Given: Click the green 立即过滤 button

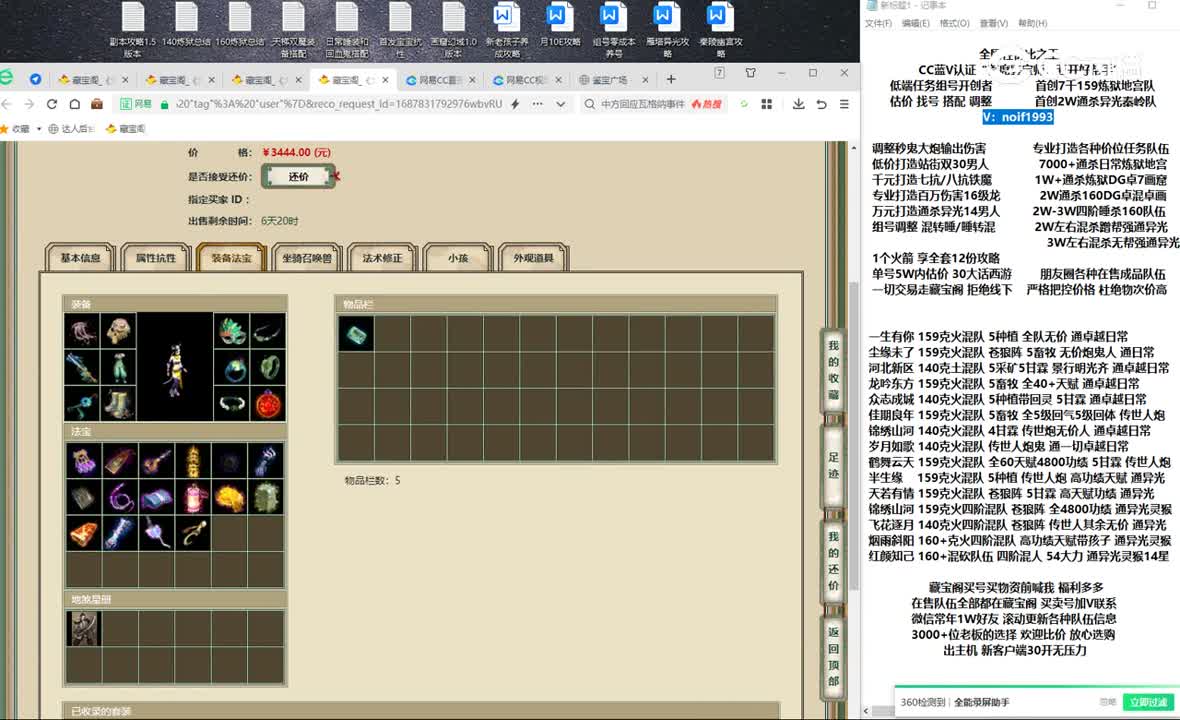Looking at the screenshot, I should coord(1148,702).
